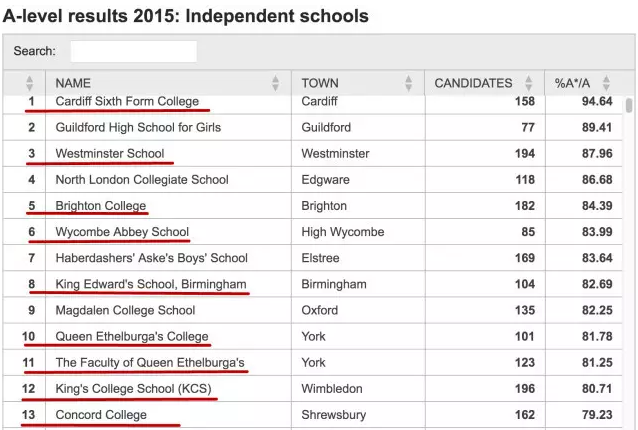Click Brighton College in the table
This screenshot has width=638, height=430.
(101, 206)
